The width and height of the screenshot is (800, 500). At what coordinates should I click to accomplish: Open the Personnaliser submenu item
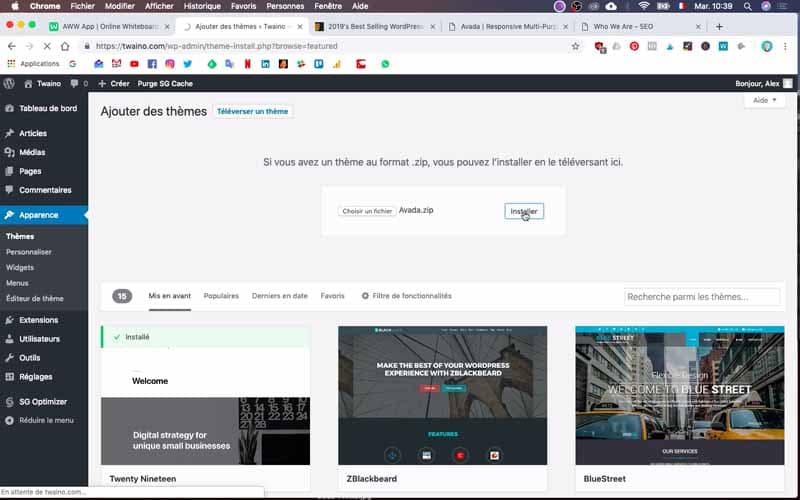(x=29, y=252)
